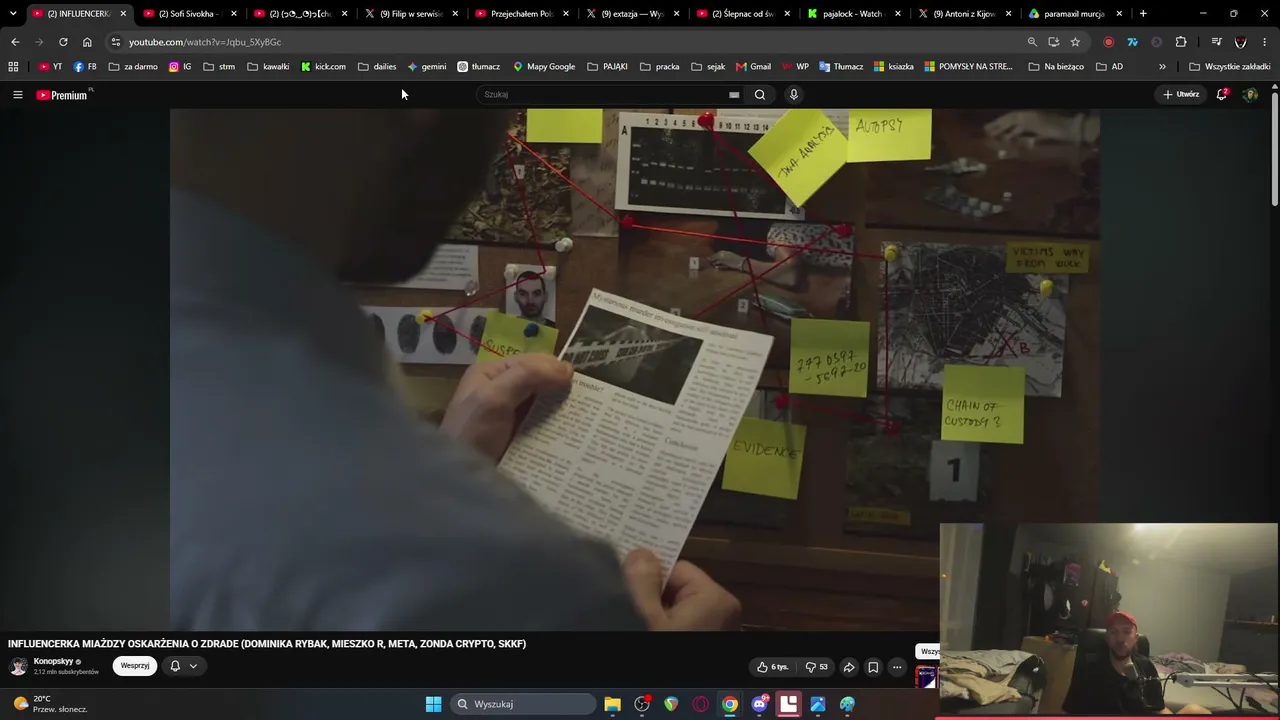This screenshot has width=1280, height=720.
Task: Open the Utwórz create menu
Action: coord(1181,95)
